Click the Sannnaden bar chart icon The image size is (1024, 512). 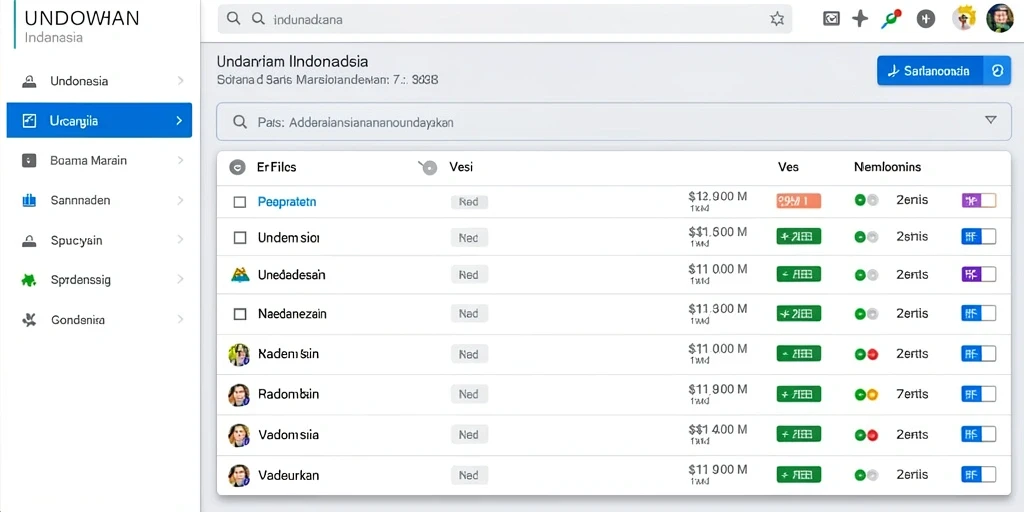pos(29,200)
